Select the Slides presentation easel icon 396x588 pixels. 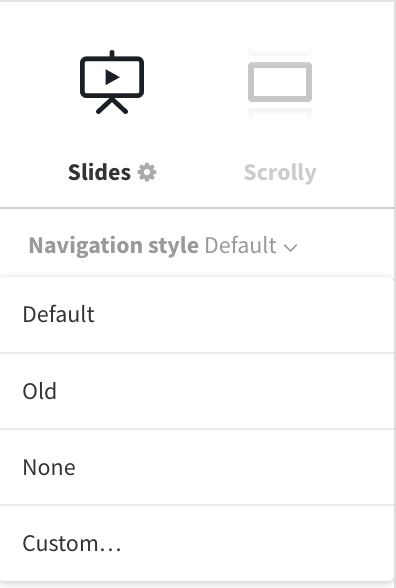pyautogui.click(x=112, y=82)
